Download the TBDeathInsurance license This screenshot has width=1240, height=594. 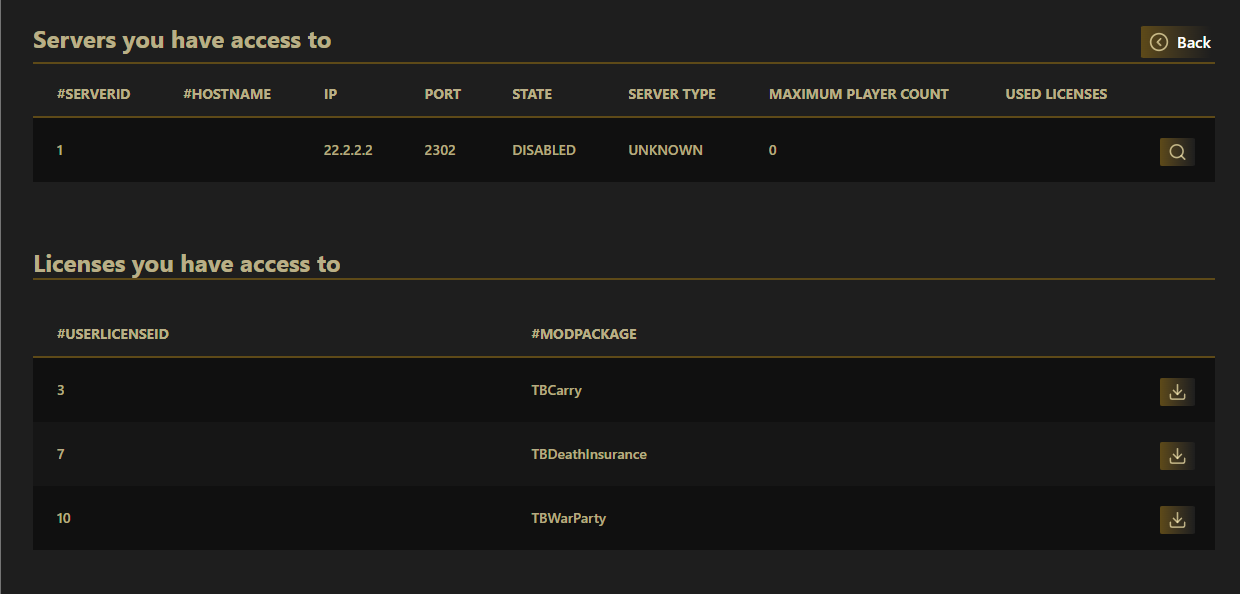tap(1177, 456)
